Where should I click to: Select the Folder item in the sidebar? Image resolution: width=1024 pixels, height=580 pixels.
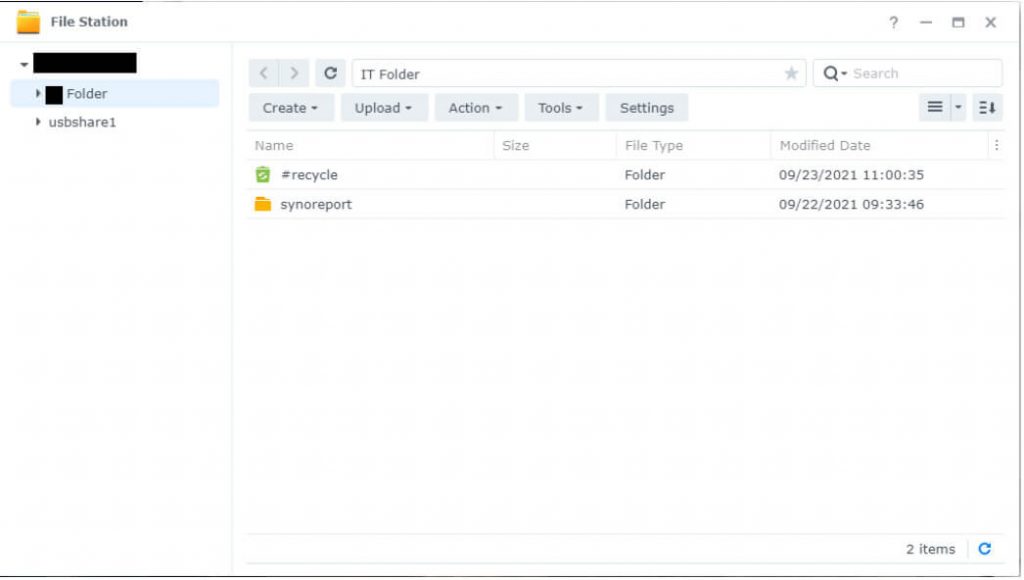[x=115, y=93]
